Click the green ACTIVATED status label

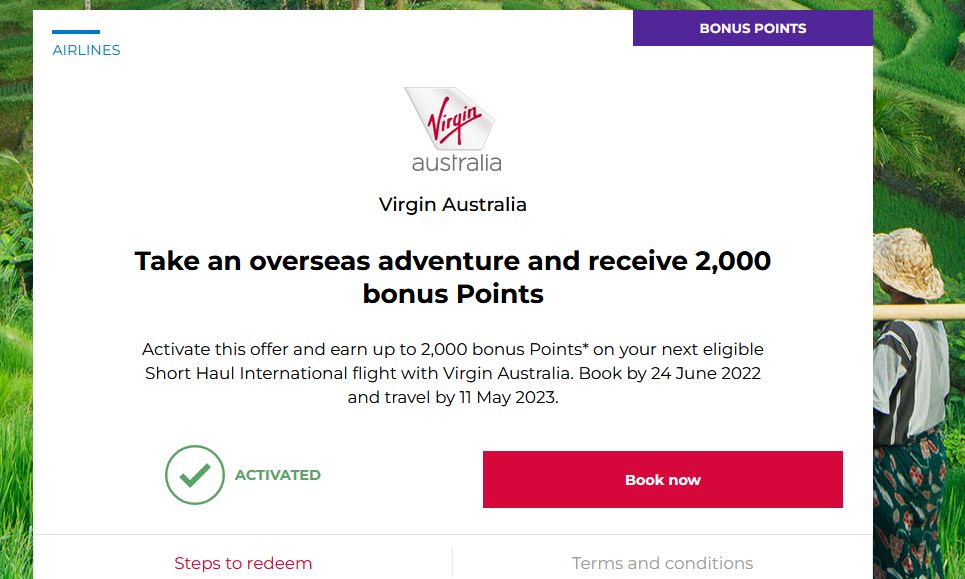click(277, 475)
